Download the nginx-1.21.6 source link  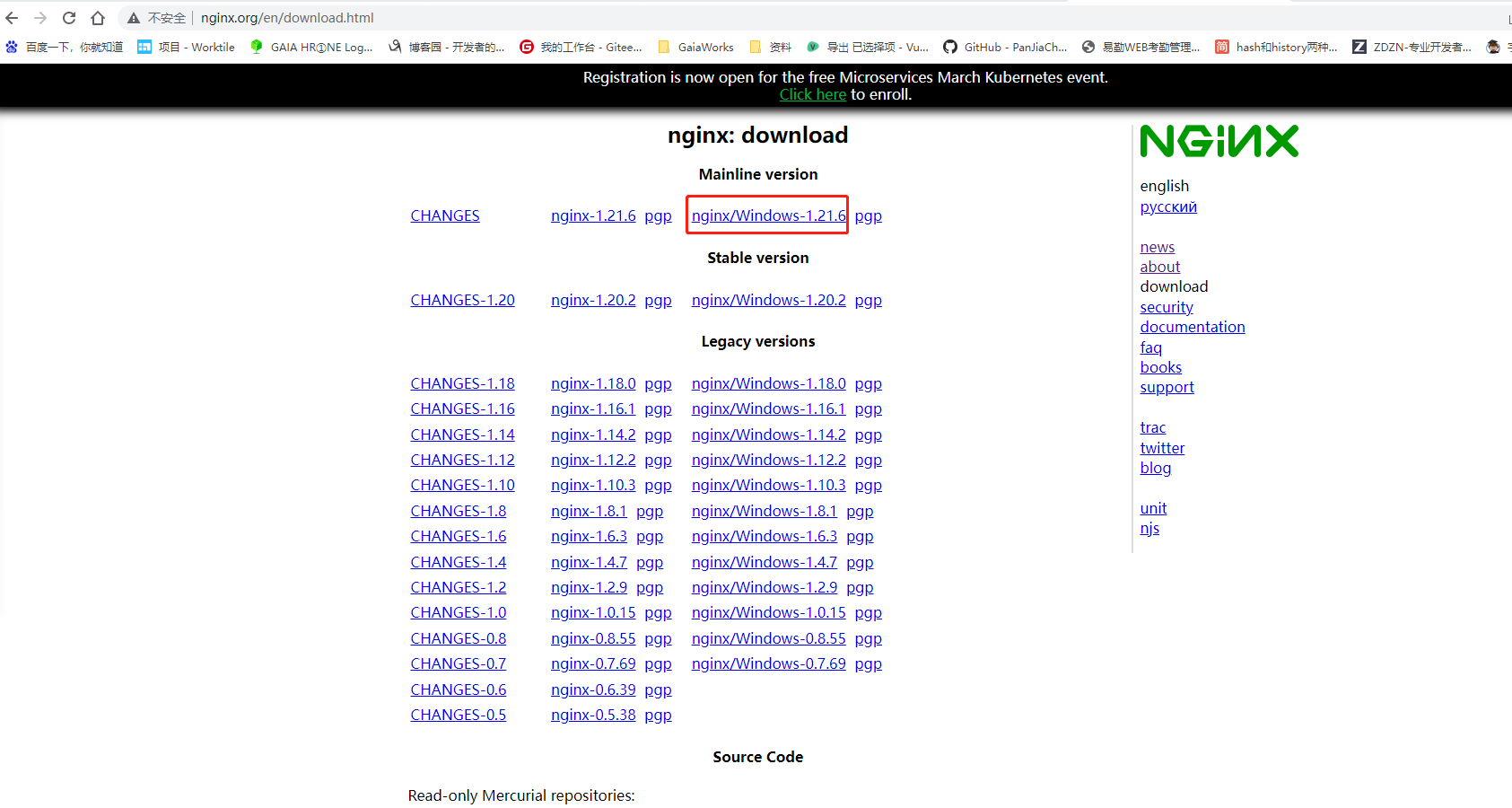593,215
